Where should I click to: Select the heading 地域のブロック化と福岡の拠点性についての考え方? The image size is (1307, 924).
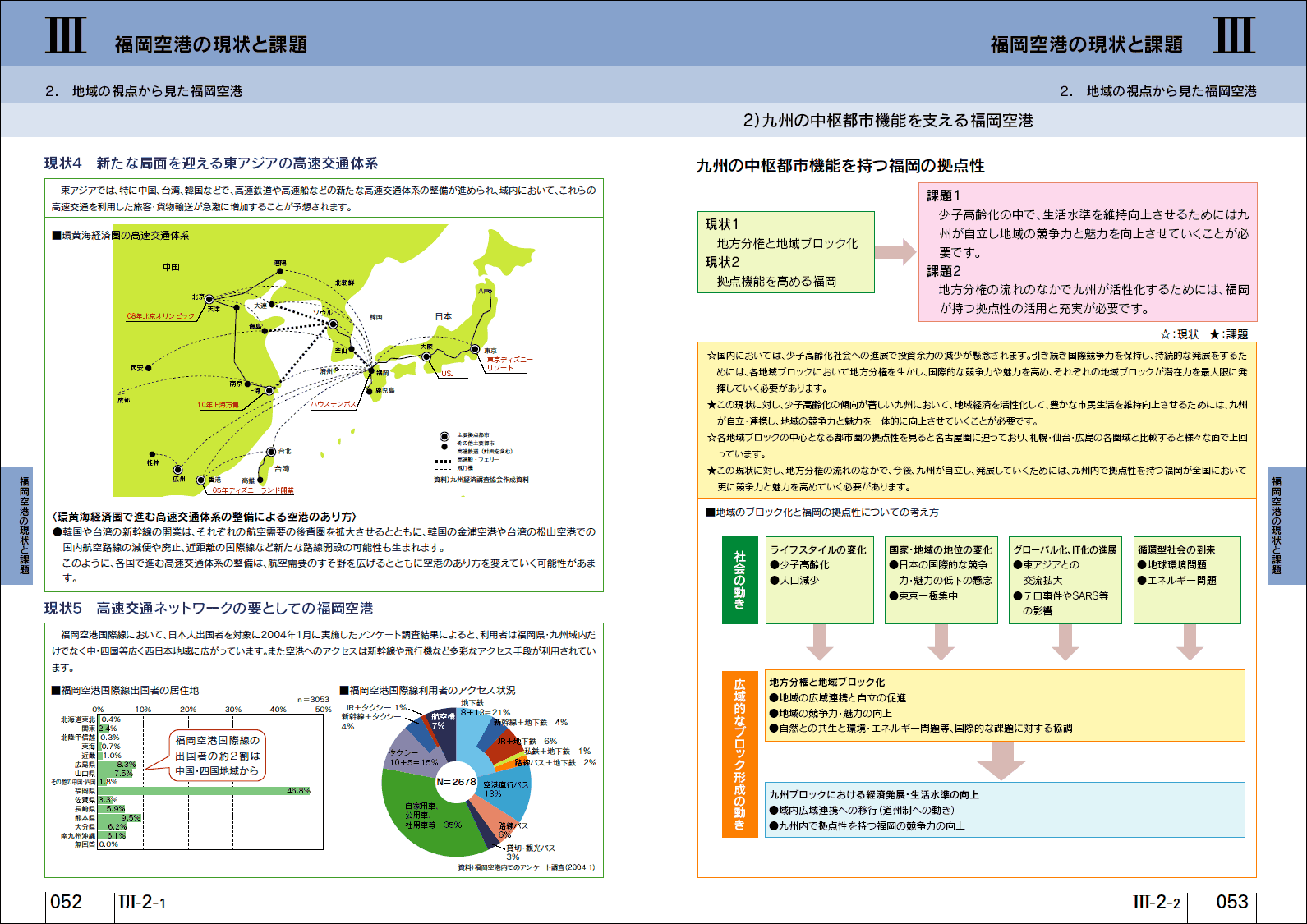coord(821,513)
